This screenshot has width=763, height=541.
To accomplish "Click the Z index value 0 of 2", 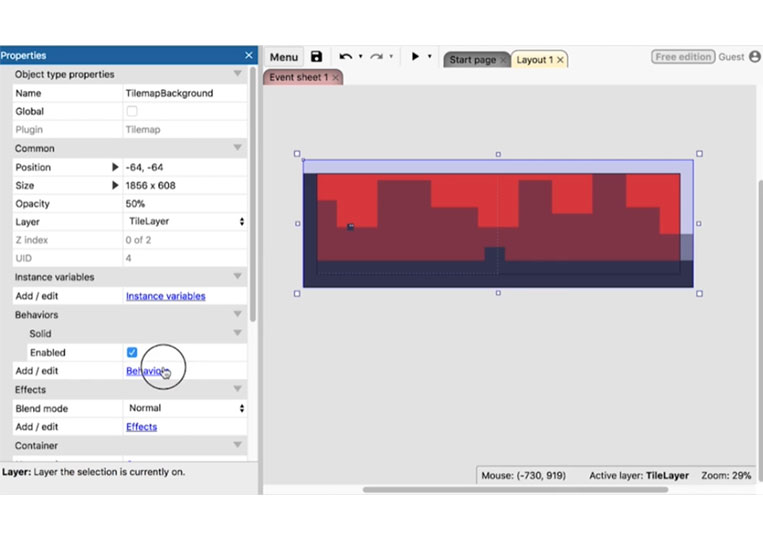I will tap(138, 240).
